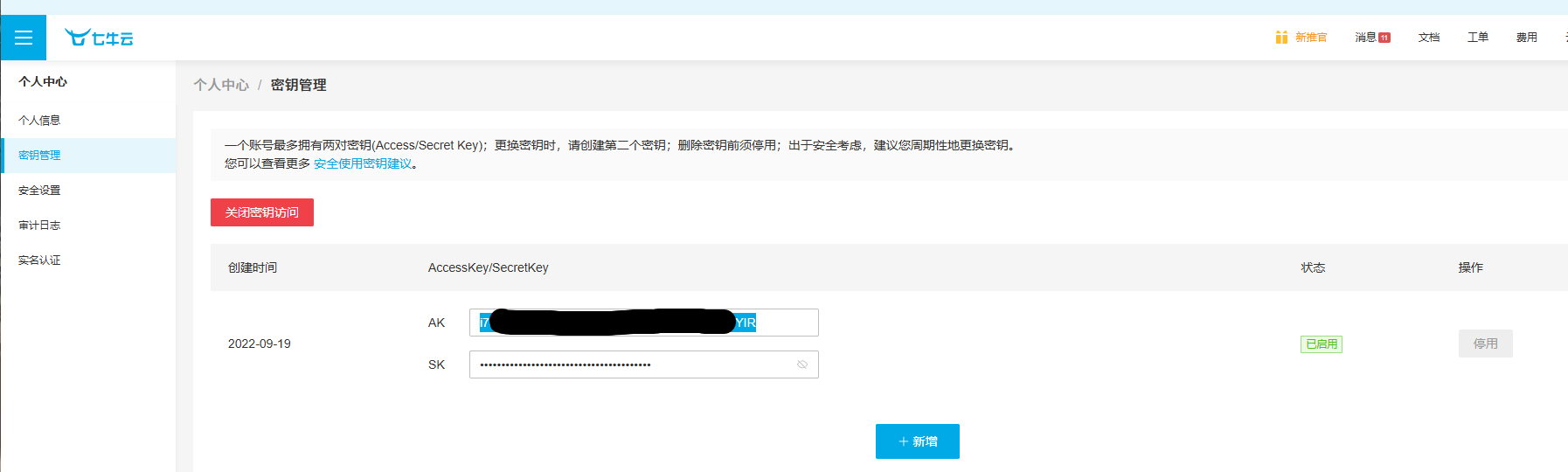Image resolution: width=1568 pixels, height=472 pixels.
Task: Click the Qiniu Cloud logo
Action: pyautogui.click(x=99, y=38)
